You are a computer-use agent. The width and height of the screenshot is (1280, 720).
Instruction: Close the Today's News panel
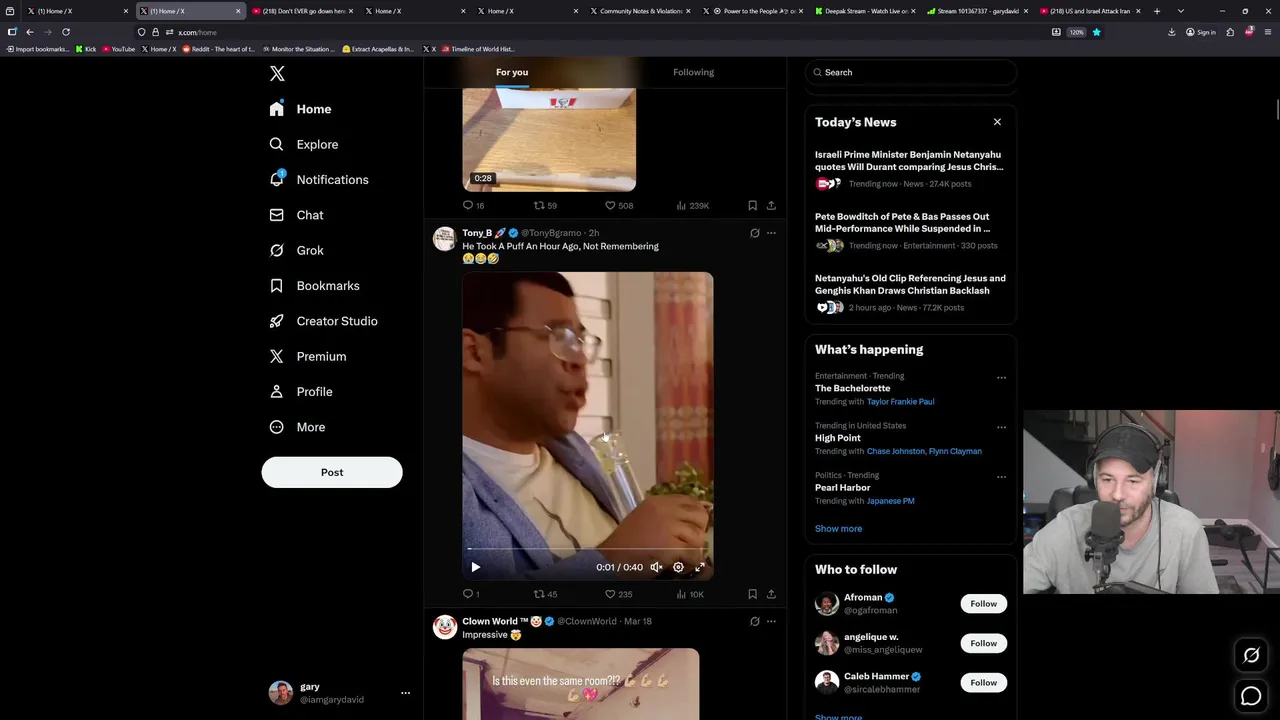point(997,122)
